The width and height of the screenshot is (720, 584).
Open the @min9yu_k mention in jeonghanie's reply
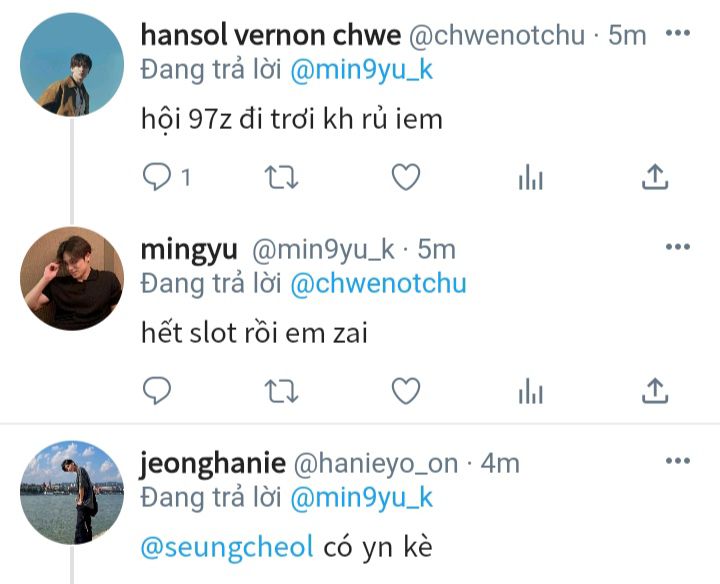tap(361, 498)
